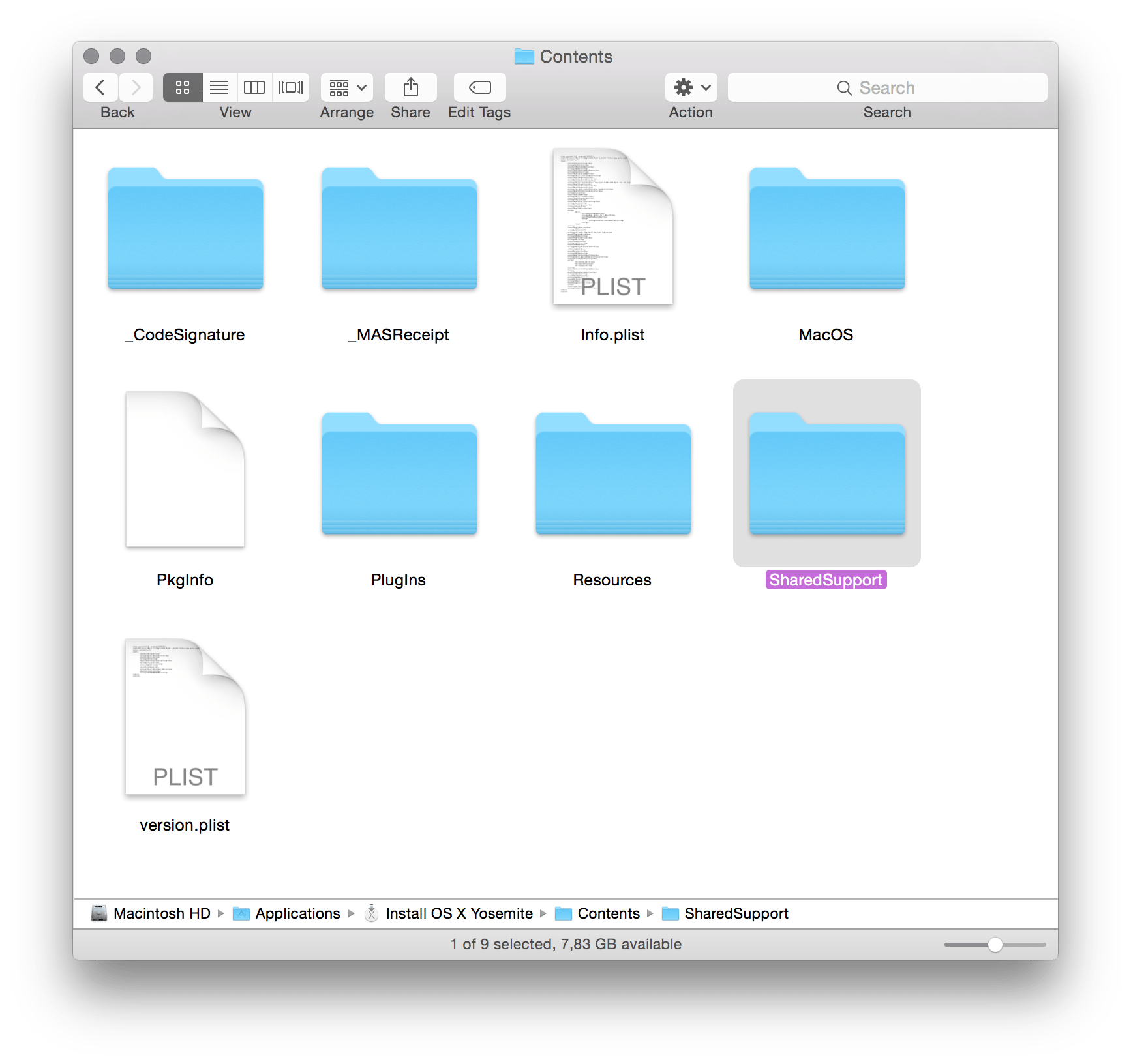The width and height of the screenshot is (1131, 1064).
Task: Open the Action gear menu
Action: [691, 87]
